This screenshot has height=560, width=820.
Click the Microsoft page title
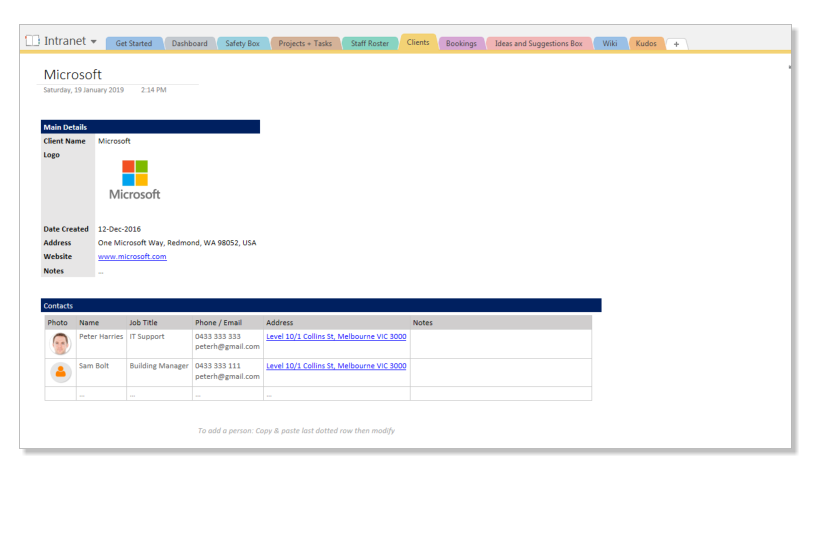tap(73, 74)
